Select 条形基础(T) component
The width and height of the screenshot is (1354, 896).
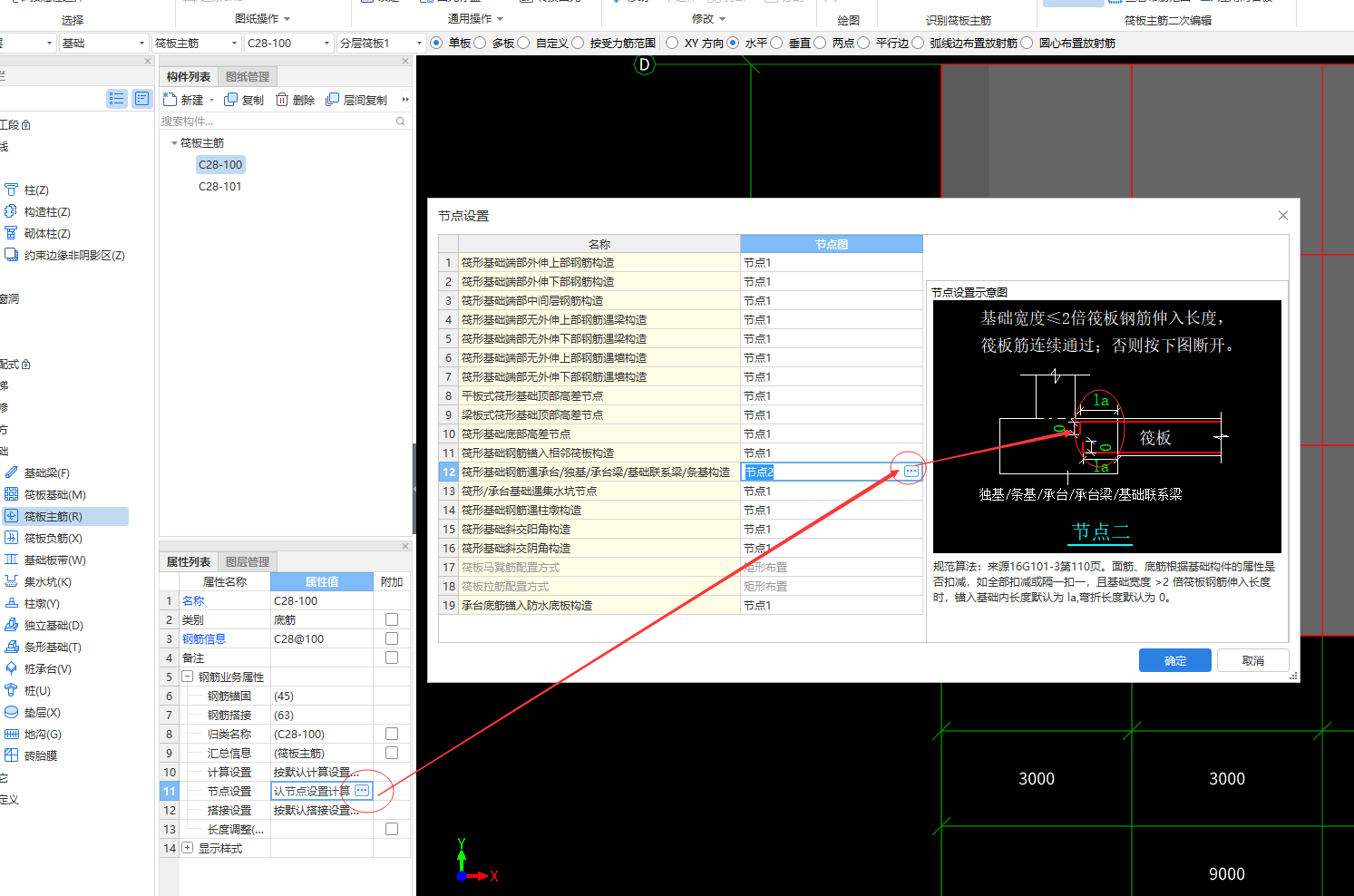pos(53,647)
